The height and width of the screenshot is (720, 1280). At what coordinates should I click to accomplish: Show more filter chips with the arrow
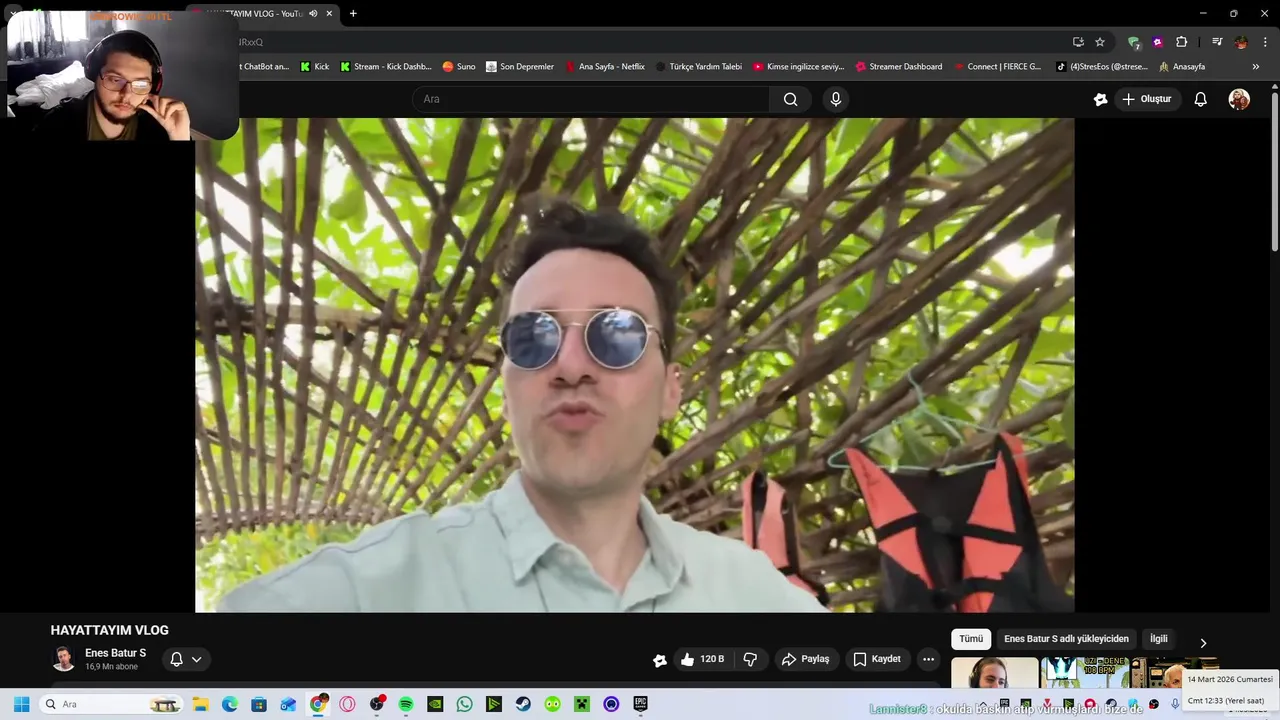pyautogui.click(x=1203, y=642)
